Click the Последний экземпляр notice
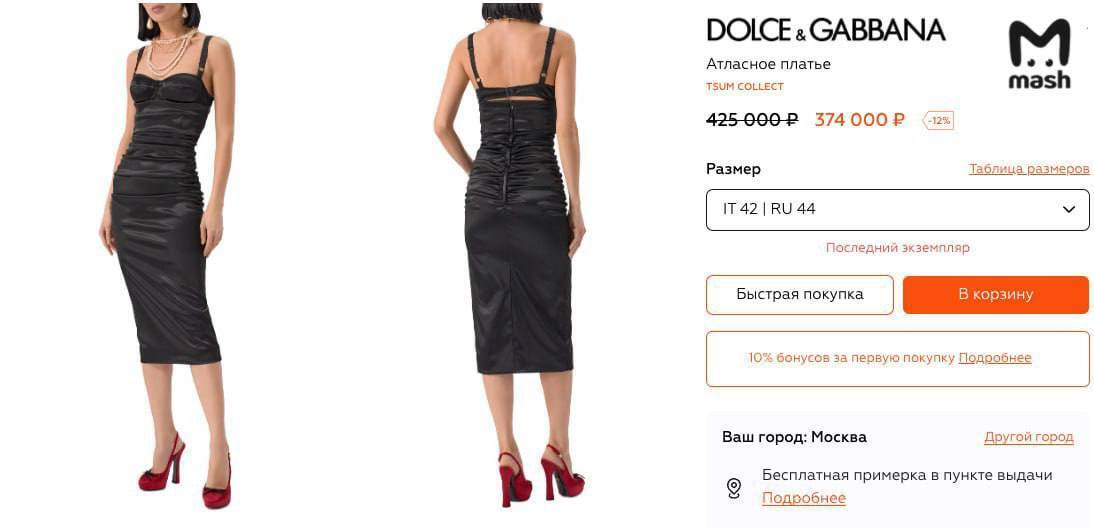This screenshot has height=528, width=1094. [897, 248]
